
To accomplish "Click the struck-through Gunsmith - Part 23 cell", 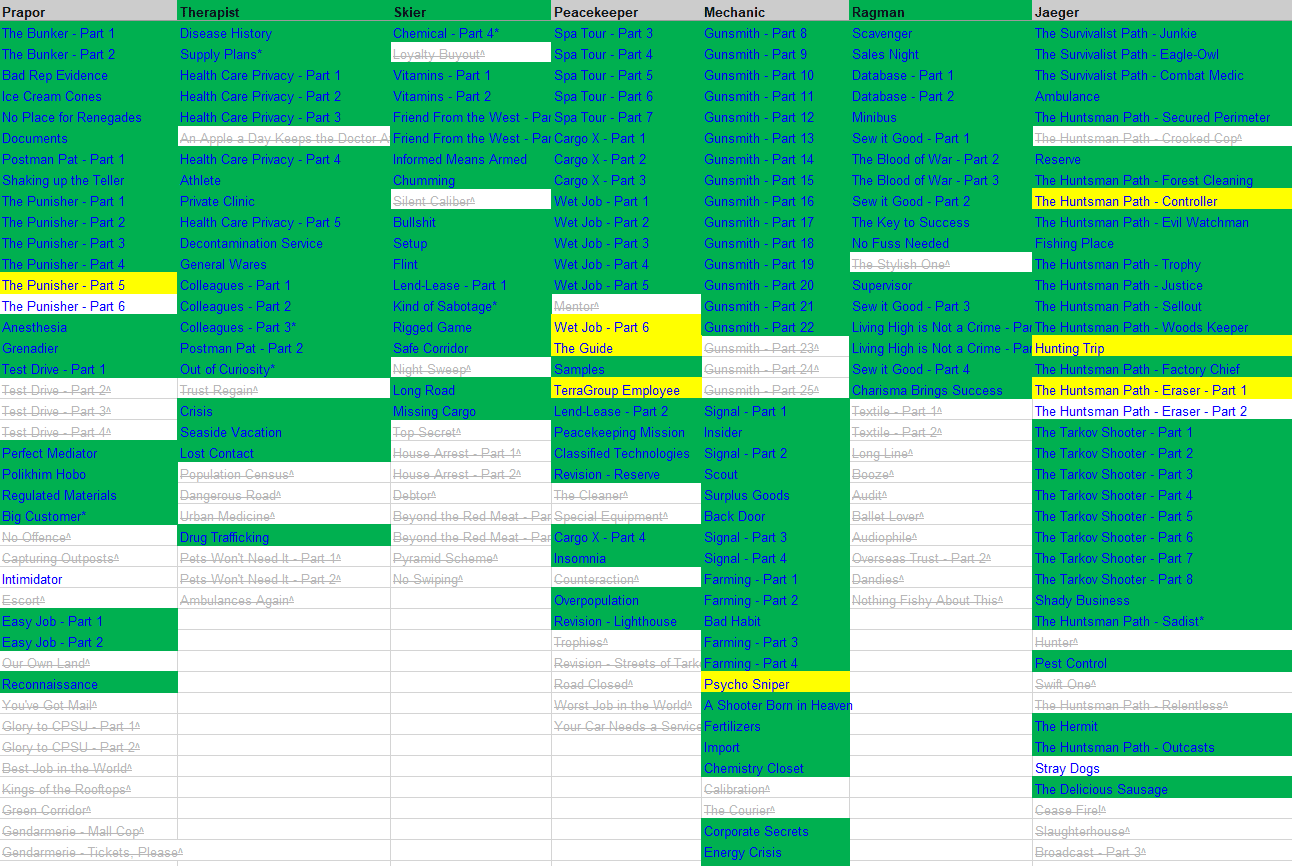I will pyautogui.click(x=776, y=348).
